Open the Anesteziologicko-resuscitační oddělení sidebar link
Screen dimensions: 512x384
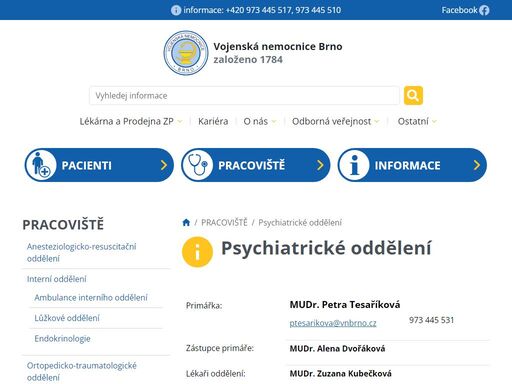[82, 252]
